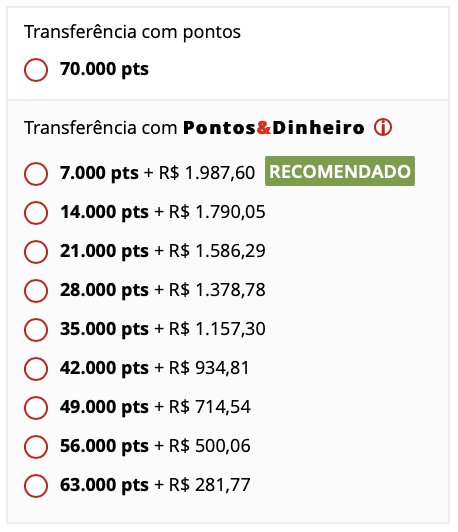The image size is (458, 532).
Task: Choose the 7.000 pts radio option
Action: click(x=36, y=174)
